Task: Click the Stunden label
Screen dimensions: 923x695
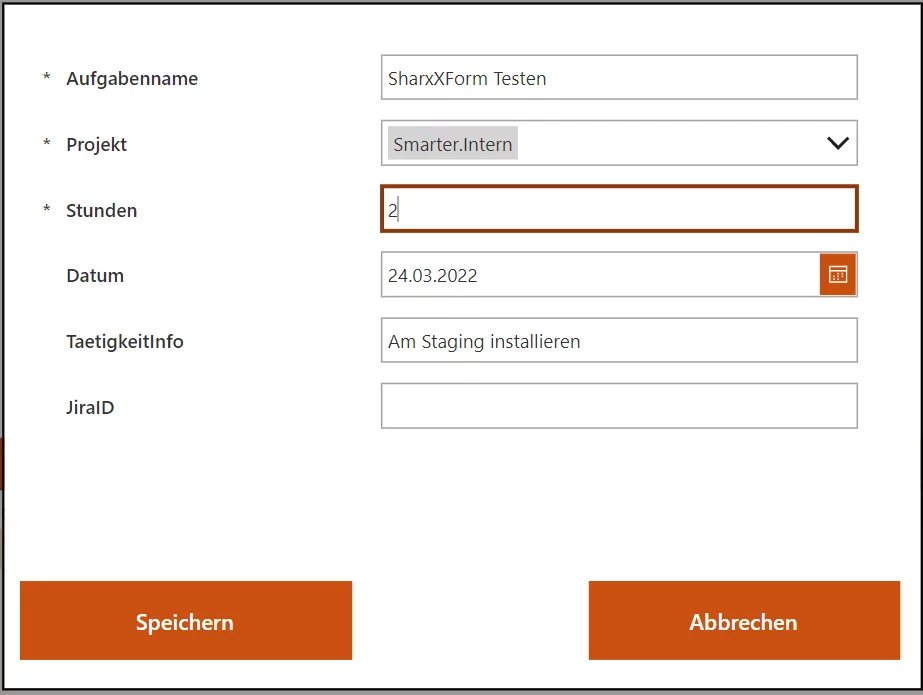Action: [101, 210]
